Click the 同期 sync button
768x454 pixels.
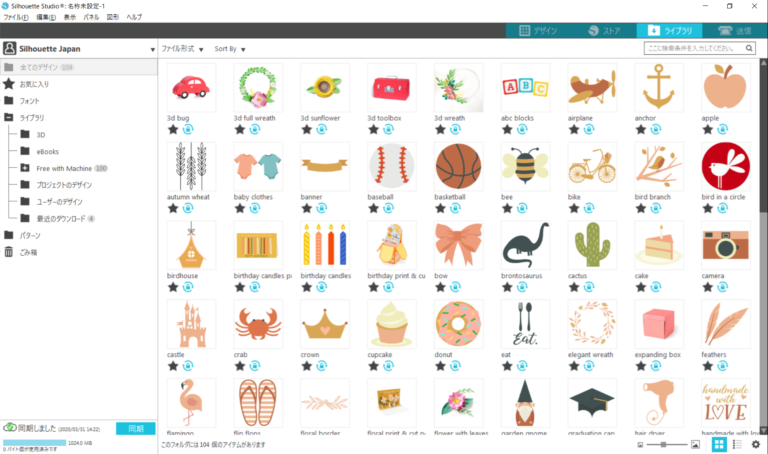point(136,429)
